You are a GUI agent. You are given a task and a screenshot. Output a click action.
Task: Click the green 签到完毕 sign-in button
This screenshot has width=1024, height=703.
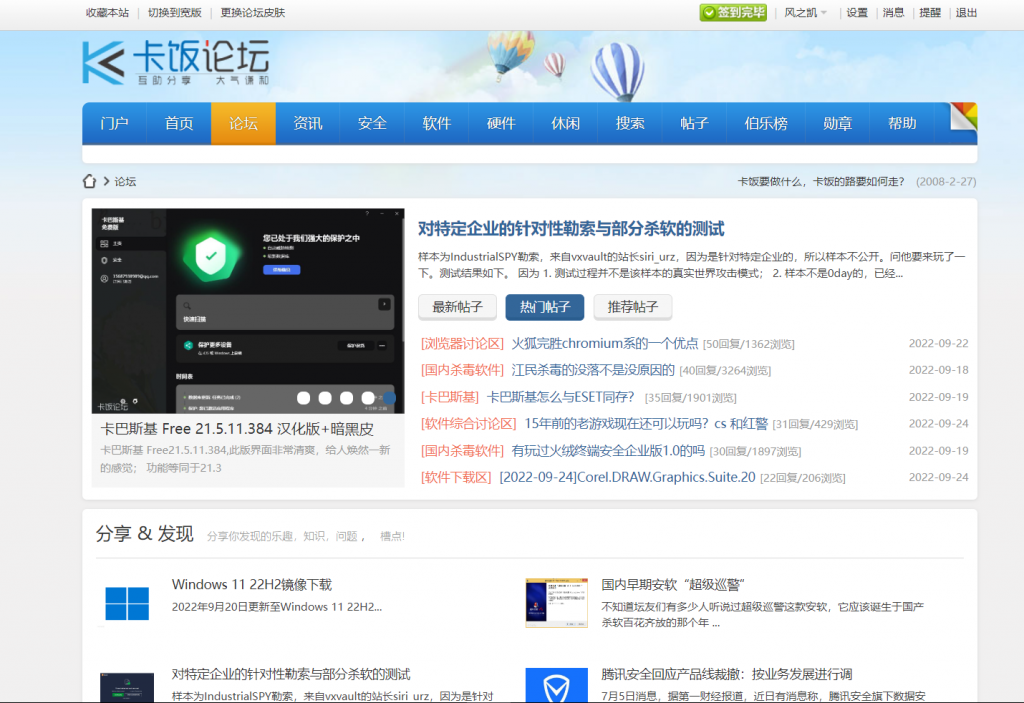pyautogui.click(x=733, y=12)
